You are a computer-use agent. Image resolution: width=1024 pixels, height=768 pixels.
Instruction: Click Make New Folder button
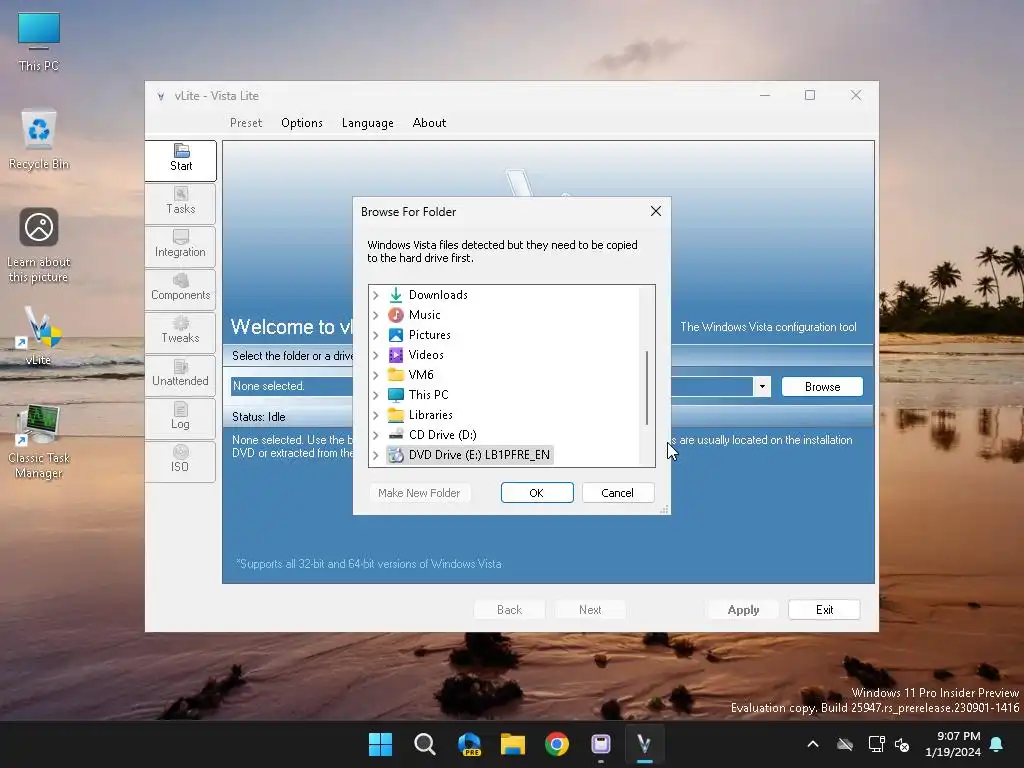pos(419,492)
